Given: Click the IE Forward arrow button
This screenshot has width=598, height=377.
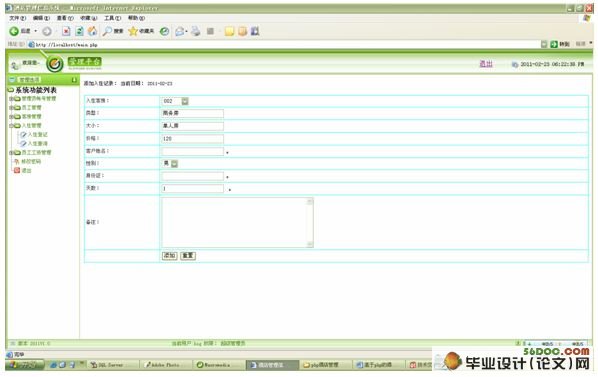Looking at the screenshot, I should pos(47,31).
